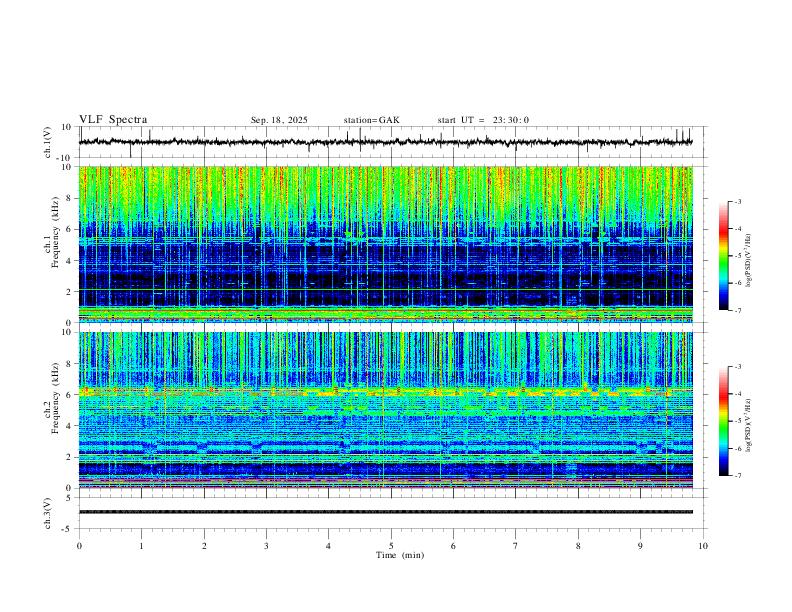Click the ch.2 spectrogram color bar
792x612 pixels.
point(723,421)
